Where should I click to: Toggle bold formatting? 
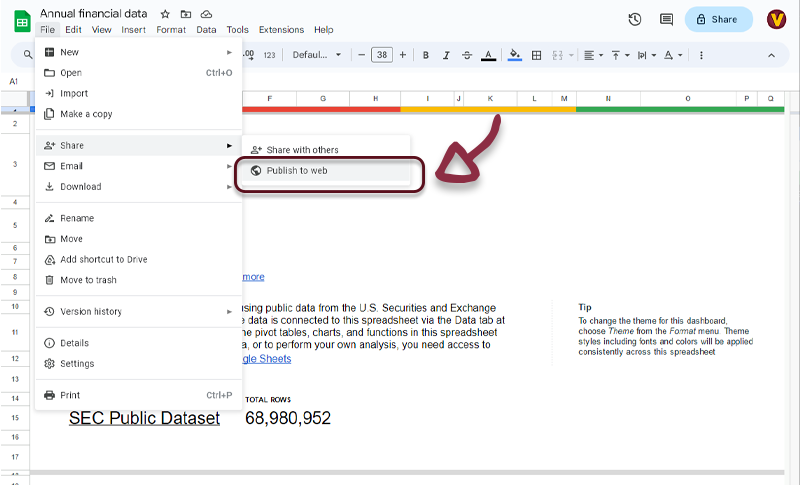426,55
